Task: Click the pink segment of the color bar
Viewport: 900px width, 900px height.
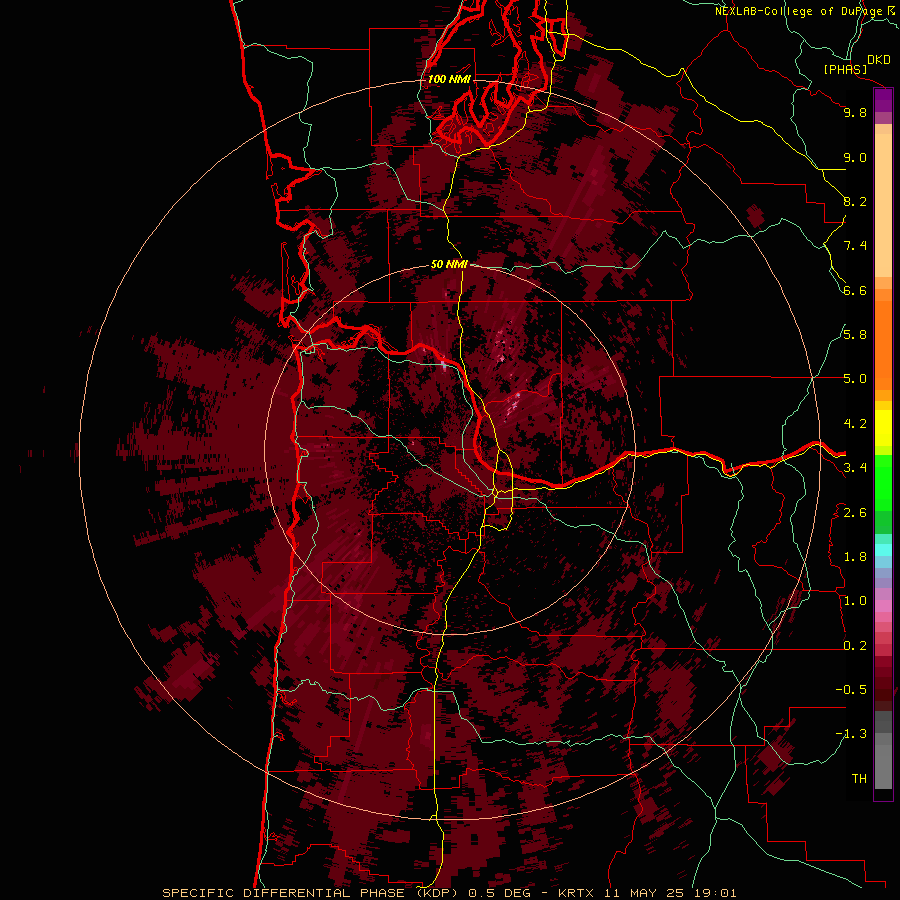Action: 883,606
